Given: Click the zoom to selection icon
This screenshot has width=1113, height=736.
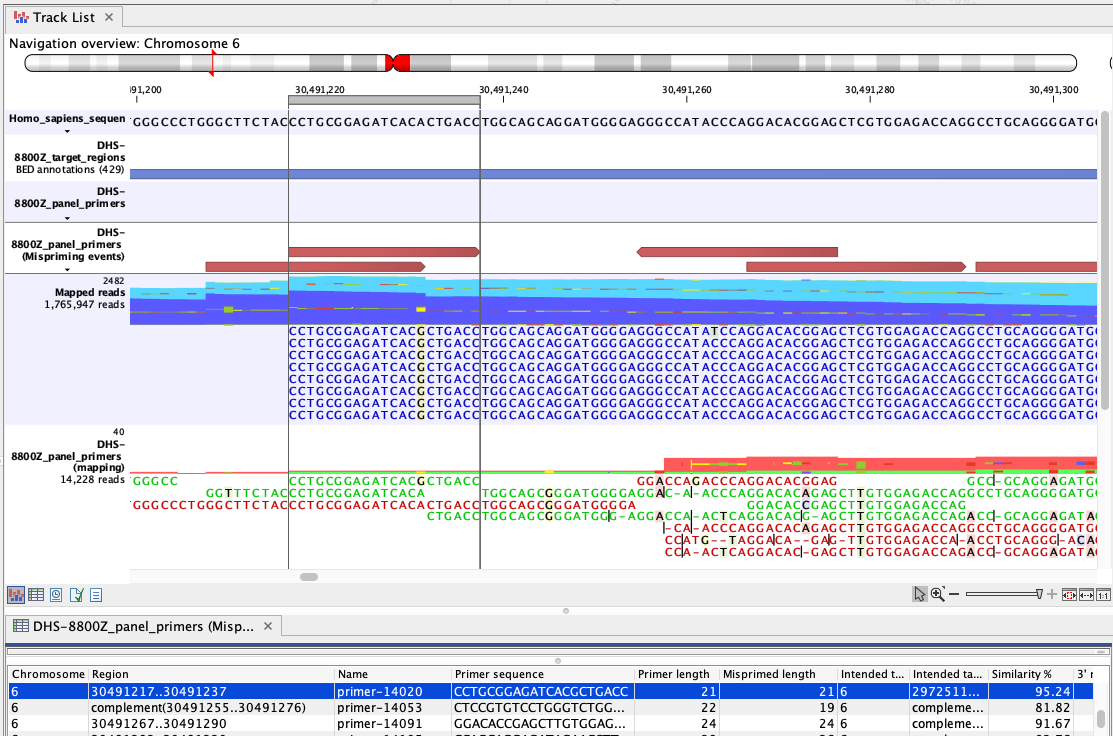Looking at the screenshot, I should [1069, 594].
